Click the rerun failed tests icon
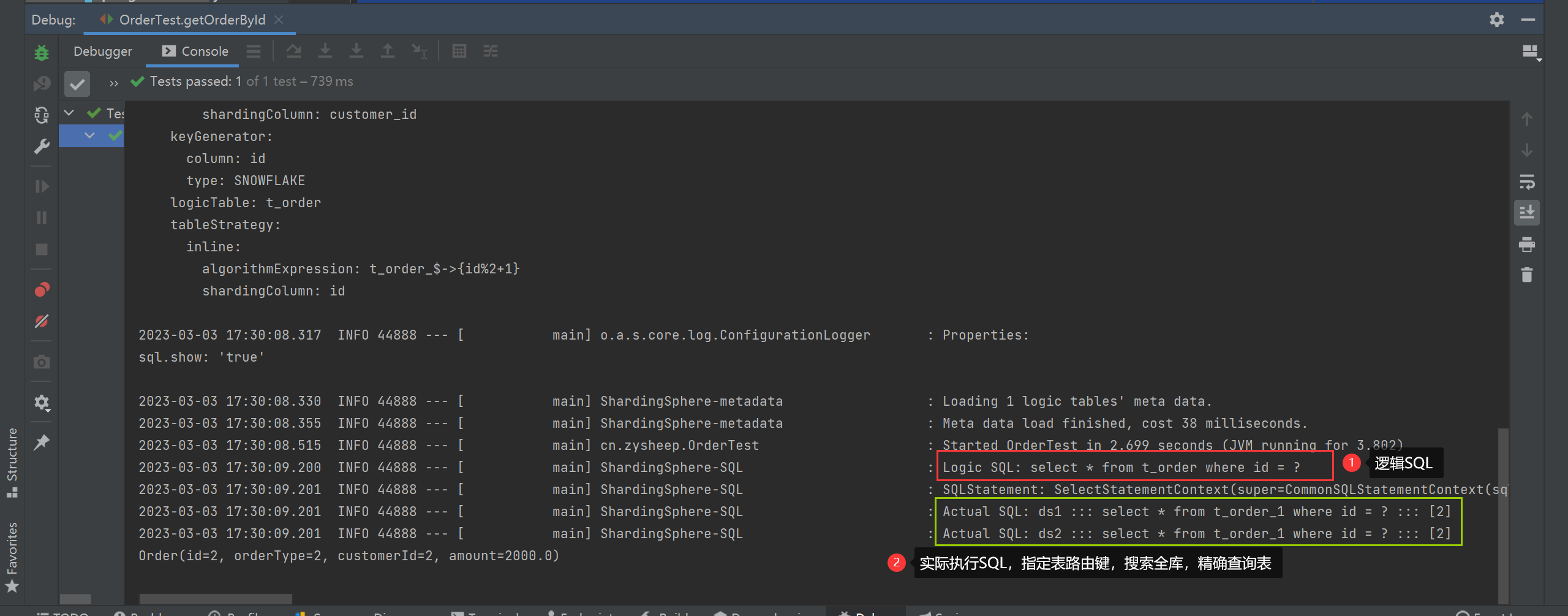Image resolution: width=1568 pixels, height=616 pixels. coord(42,83)
